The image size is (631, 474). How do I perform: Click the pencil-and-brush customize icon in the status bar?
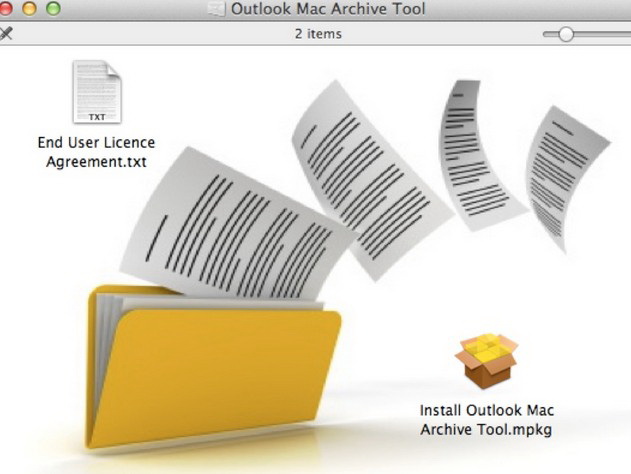pos(5,33)
